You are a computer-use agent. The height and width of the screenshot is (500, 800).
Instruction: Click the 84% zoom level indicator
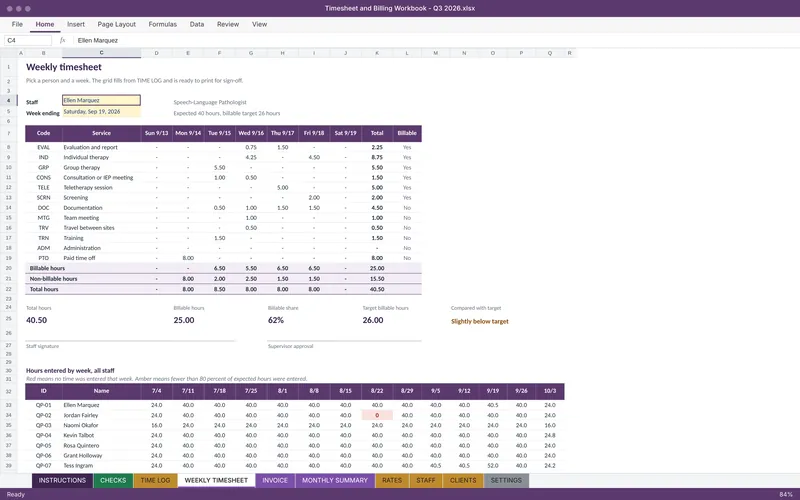click(x=786, y=494)
